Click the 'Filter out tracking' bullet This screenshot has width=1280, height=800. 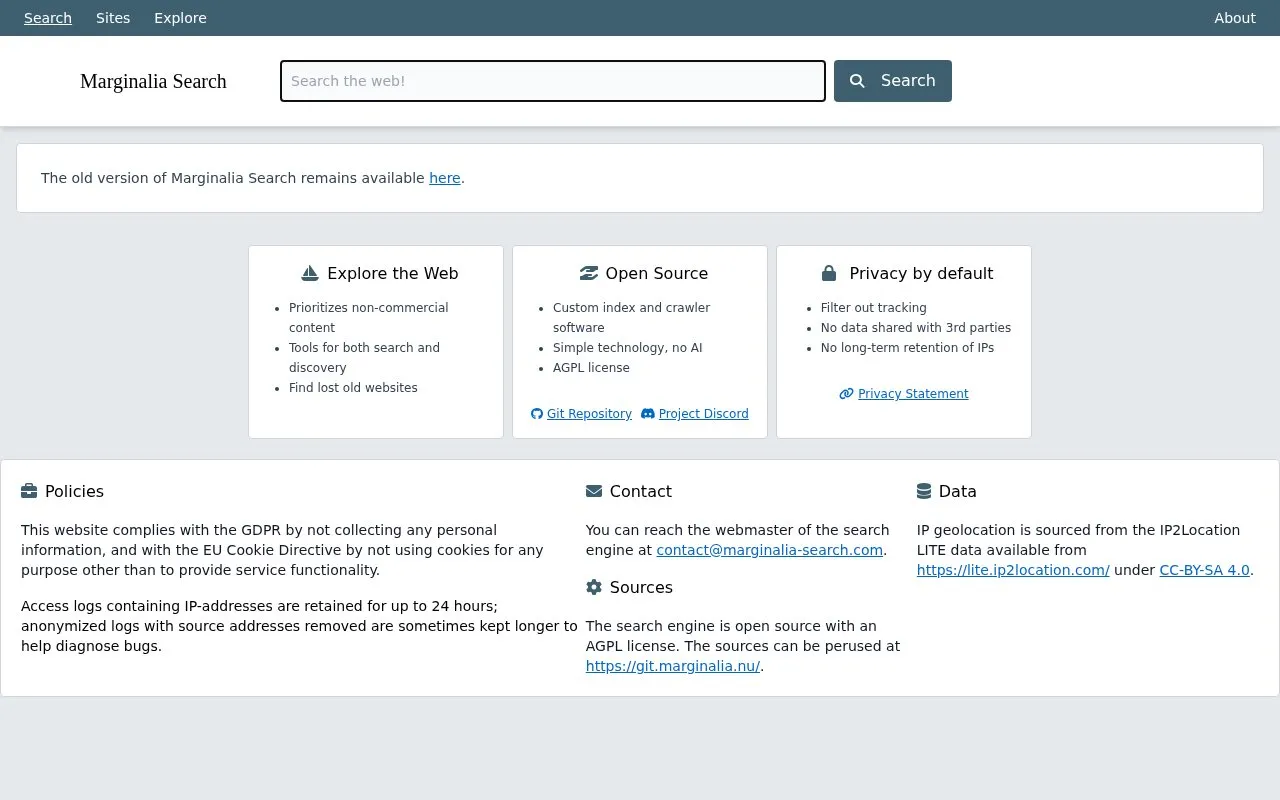(874, 308)
